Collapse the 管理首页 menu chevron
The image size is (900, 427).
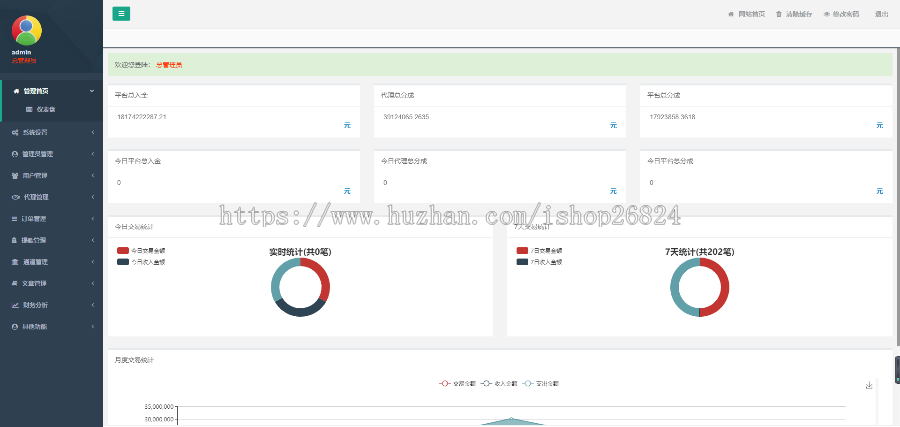[92, 91]
